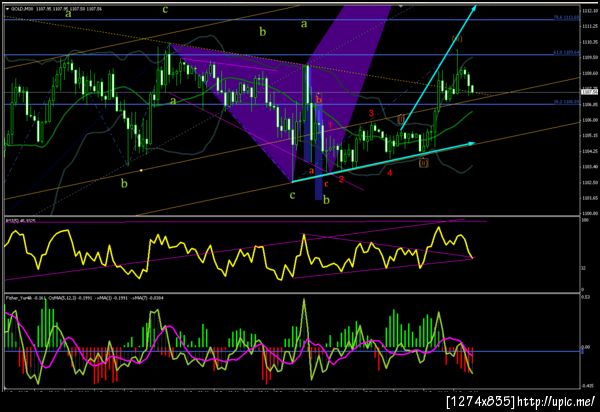This screenshot has width=600, height=412.
Task: Select the 1101.65 value on the price scale
Action: (x=589, y=198)
